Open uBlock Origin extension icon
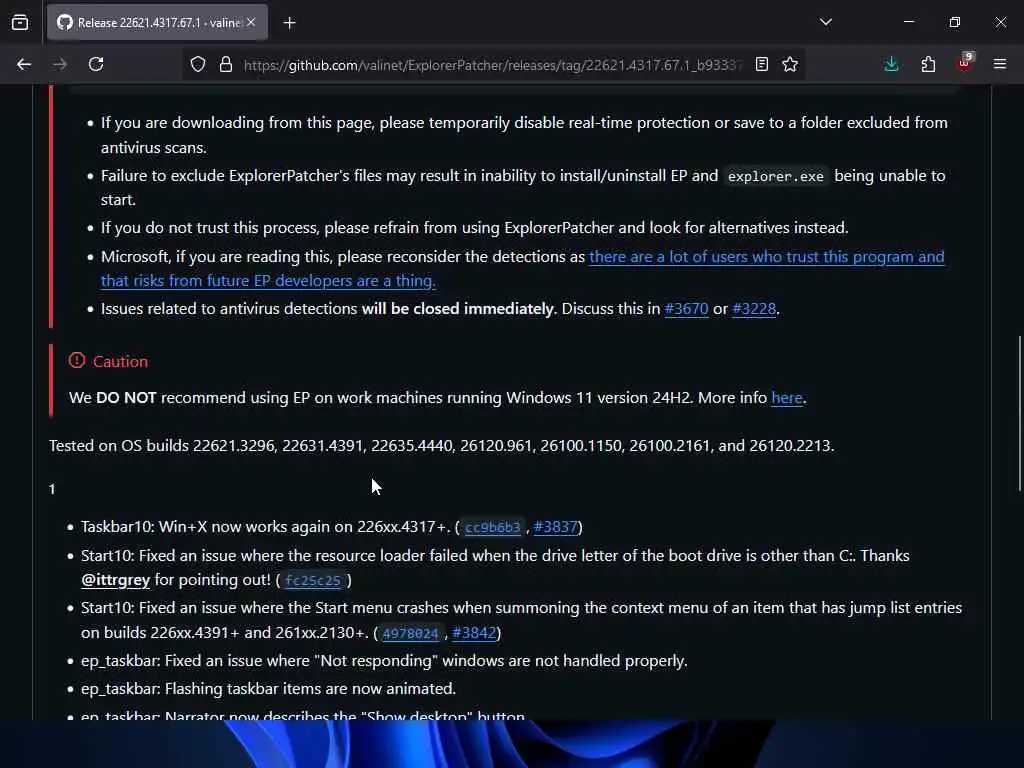Viewport: 1024px width, 768px height. [x=965, y=63]
